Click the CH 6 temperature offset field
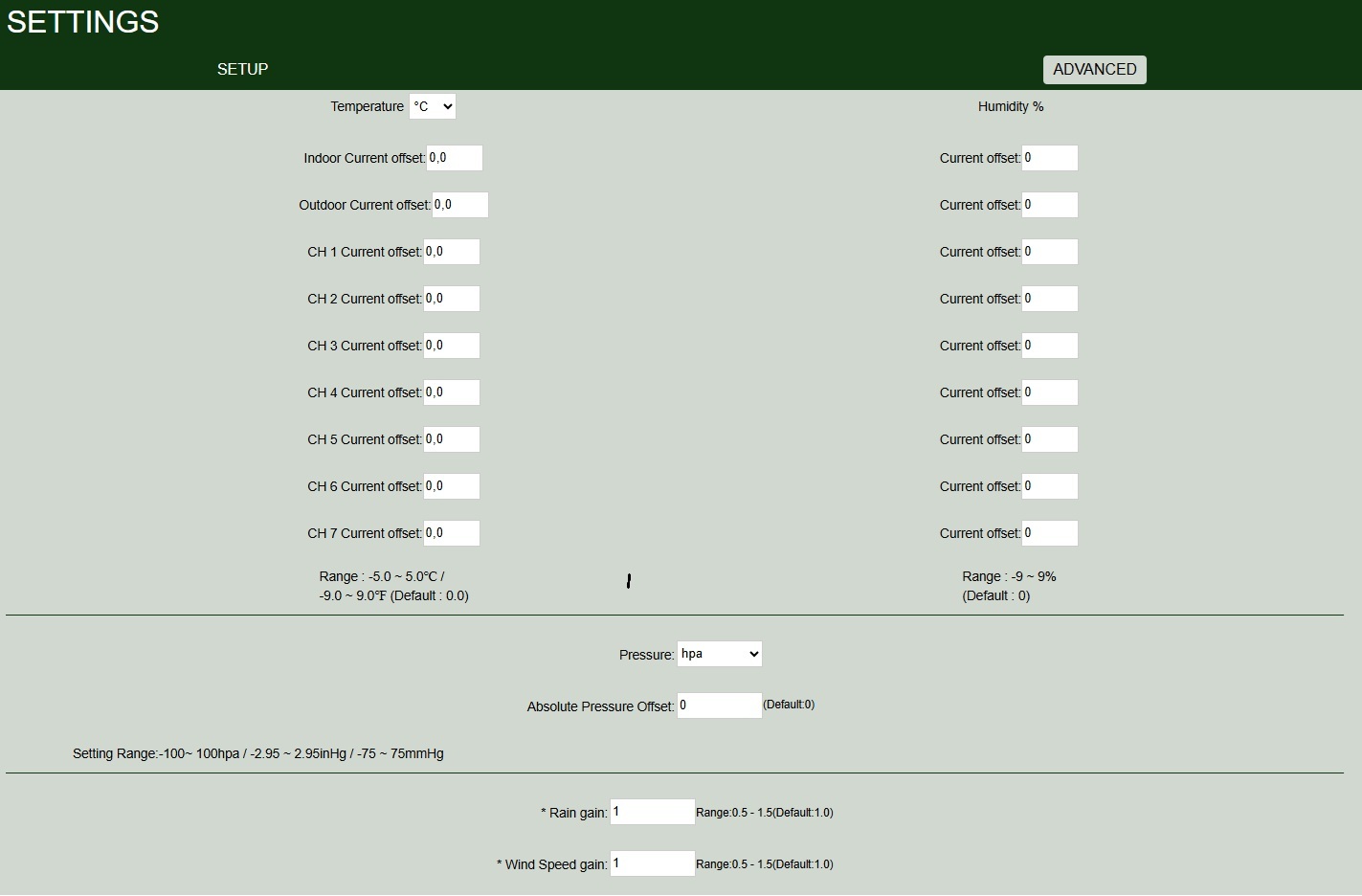The height and width of the screenshot is (896, 1362). tap(451, 486)
